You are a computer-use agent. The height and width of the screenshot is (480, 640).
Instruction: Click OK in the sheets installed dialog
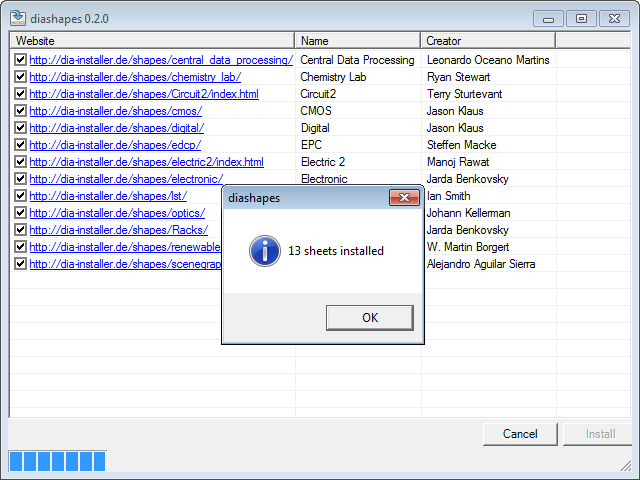[x=370, y=318]
